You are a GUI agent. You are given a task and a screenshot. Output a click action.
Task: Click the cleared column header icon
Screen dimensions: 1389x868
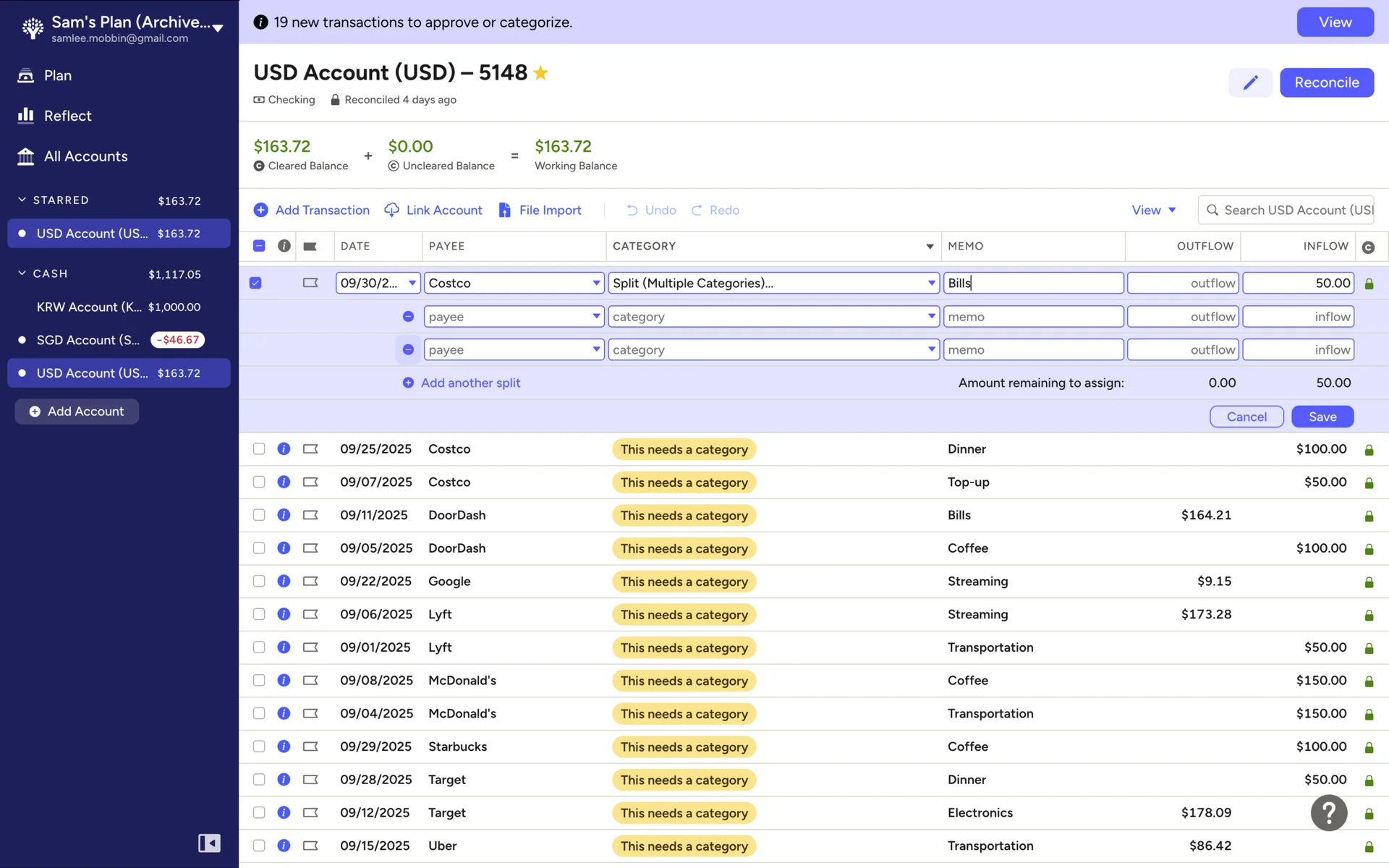point(1367,247)
